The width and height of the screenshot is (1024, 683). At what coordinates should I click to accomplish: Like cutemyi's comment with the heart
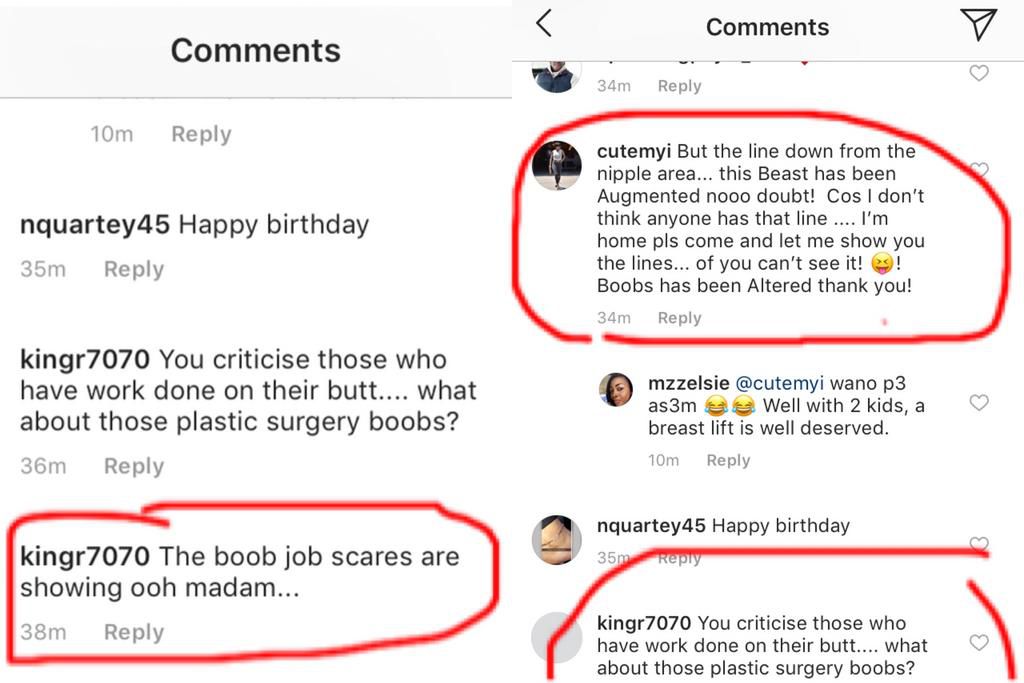click(x=979, y=170)
